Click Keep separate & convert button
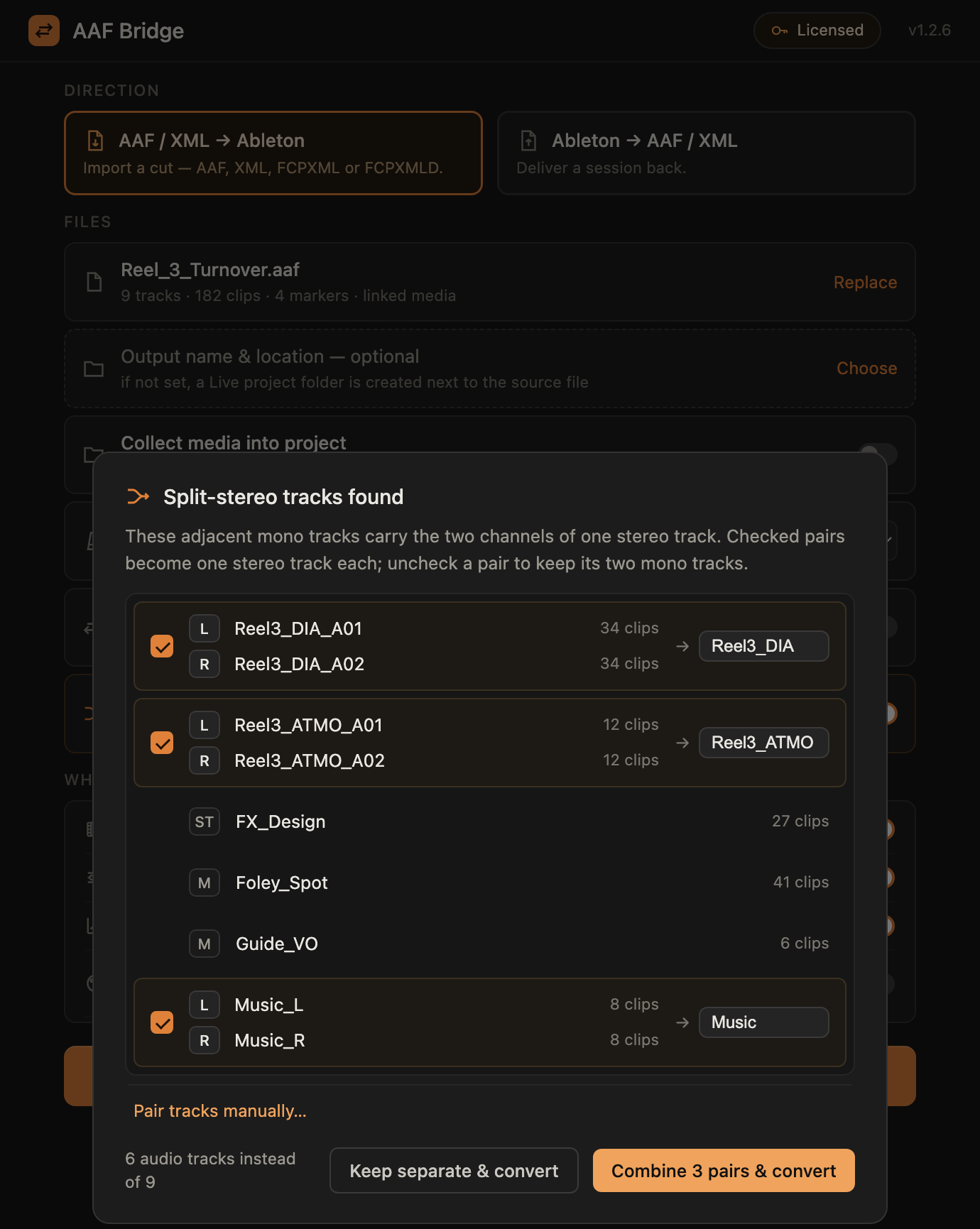Image resolution: width=980 pixels, height=1229 pixels. tap(454, 1170)
